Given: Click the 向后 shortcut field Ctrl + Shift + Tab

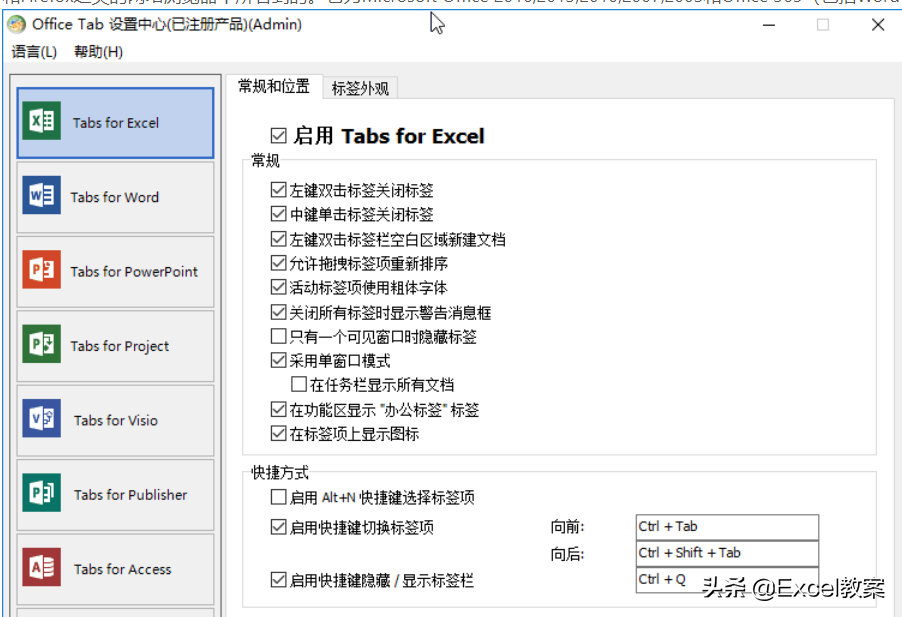Looking at the screenshot, I should tap(727, 553).
